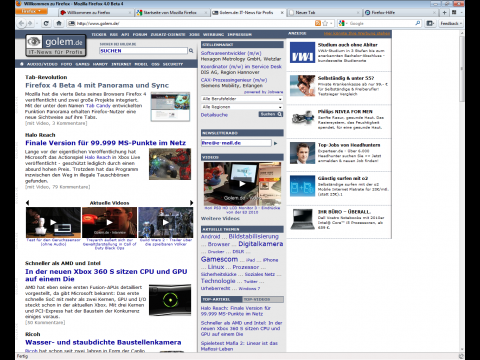Open a new tab with plus button

444,13
